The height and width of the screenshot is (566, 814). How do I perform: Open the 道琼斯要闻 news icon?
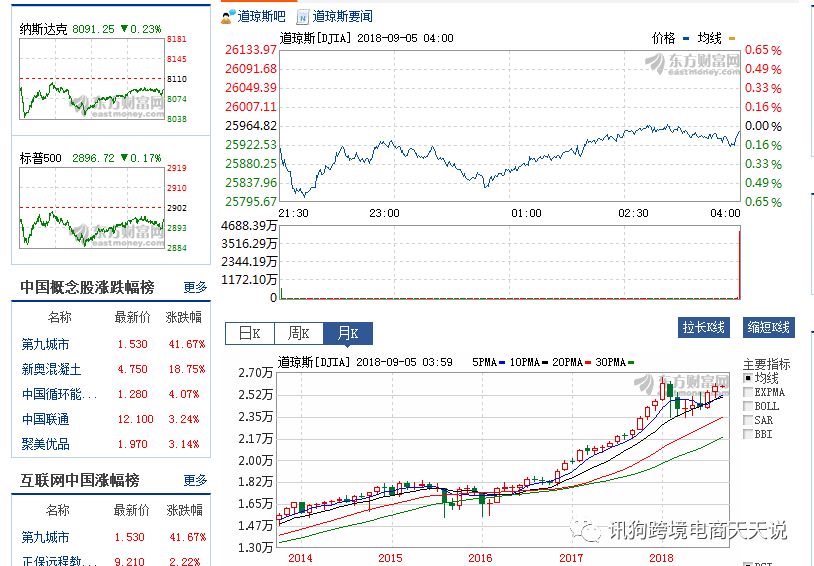click(303, 17)
